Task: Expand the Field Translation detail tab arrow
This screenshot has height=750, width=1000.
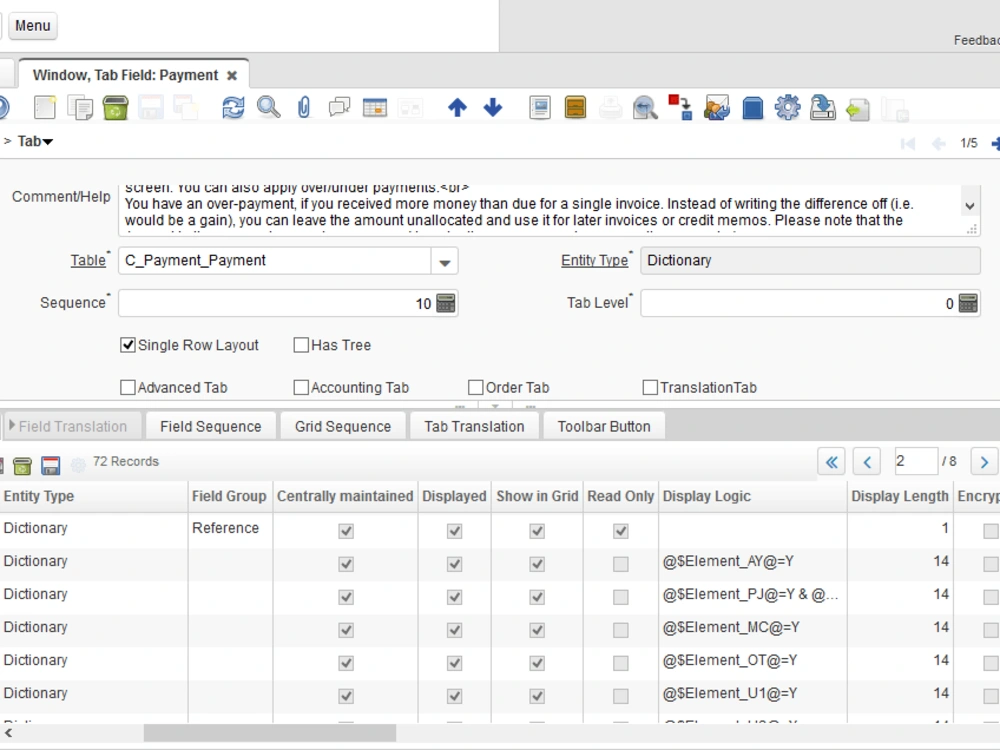Action: [x=11, y=425]
